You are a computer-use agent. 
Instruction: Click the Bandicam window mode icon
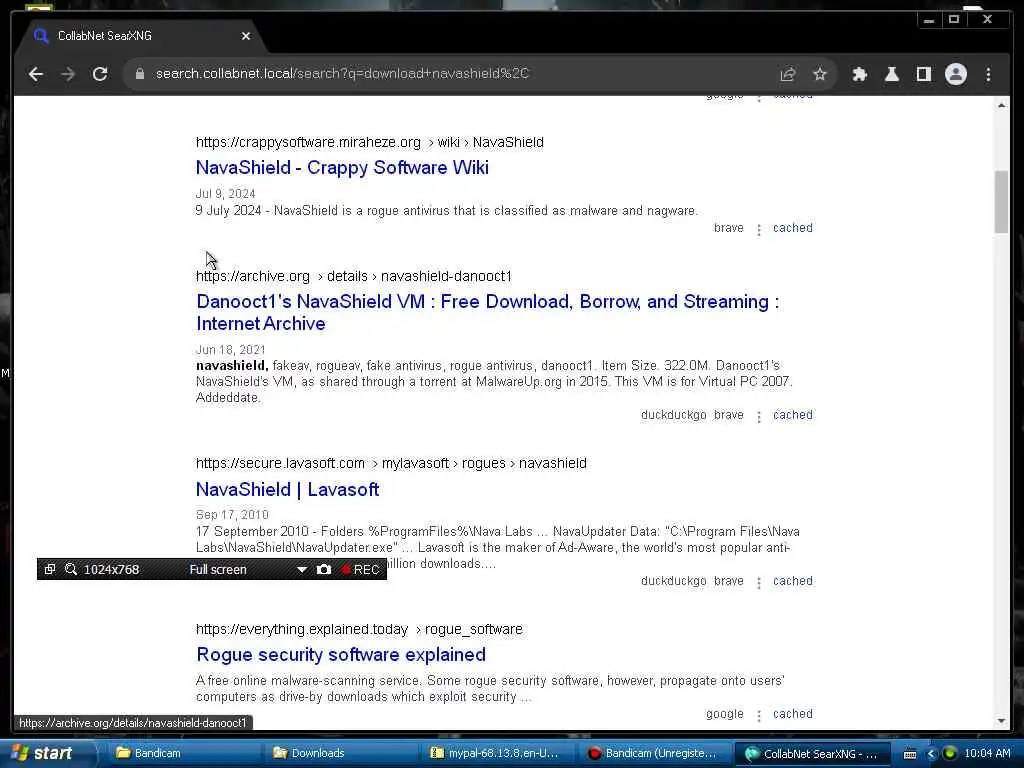50,569
